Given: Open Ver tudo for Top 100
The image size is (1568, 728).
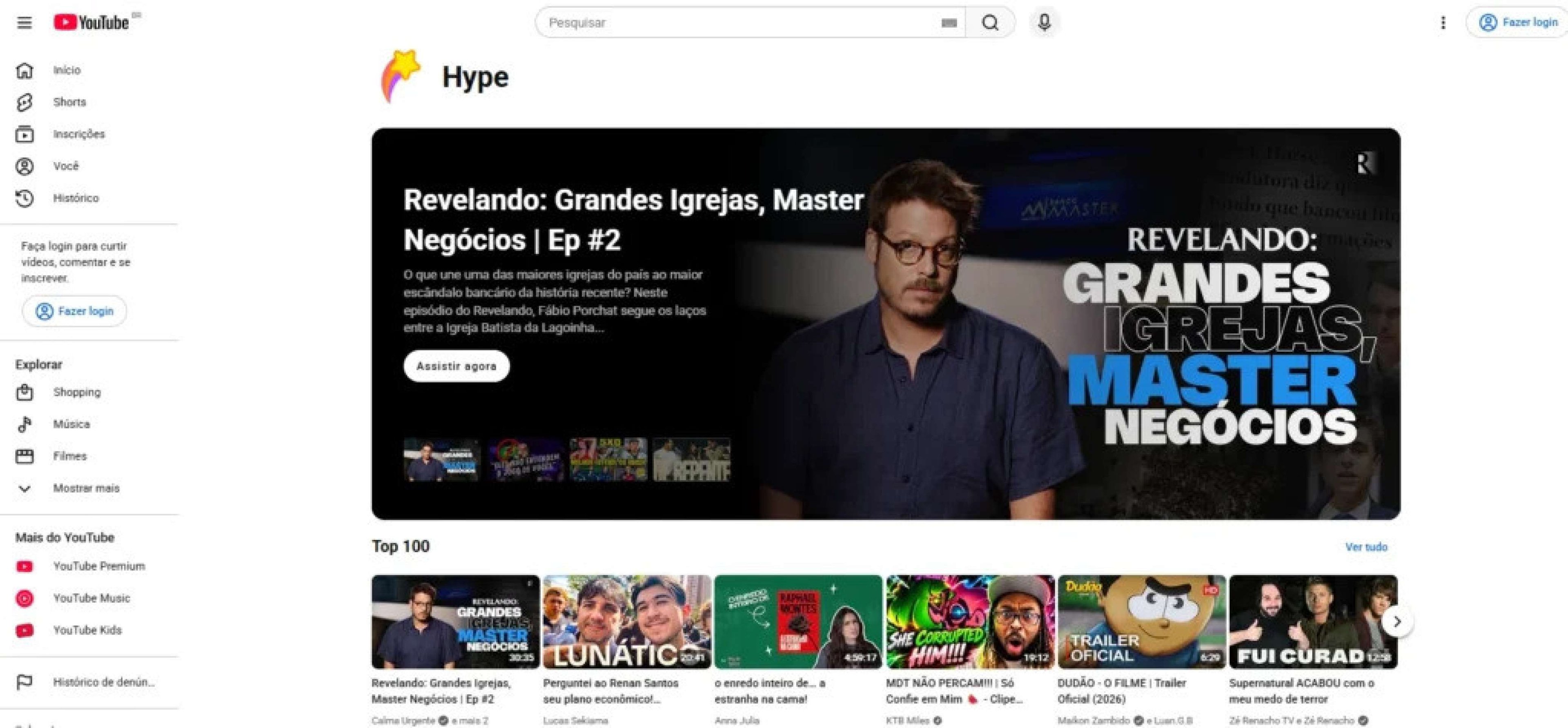Looking at the screenshot, I should pos(1366,547).
